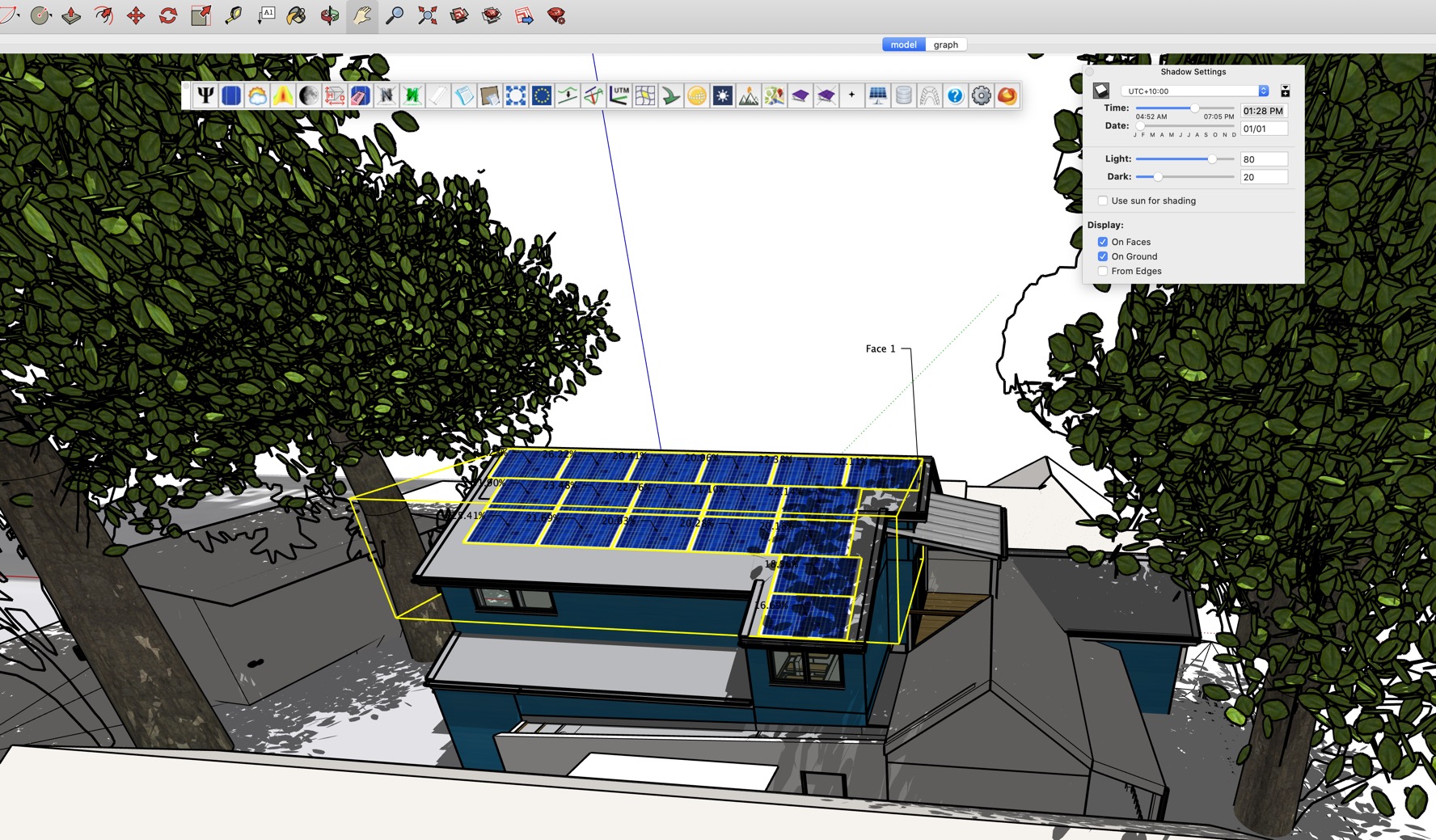Click the Dark intensity slider
The width and height of the screenshot is (1436, 840).
point(1185,176)
